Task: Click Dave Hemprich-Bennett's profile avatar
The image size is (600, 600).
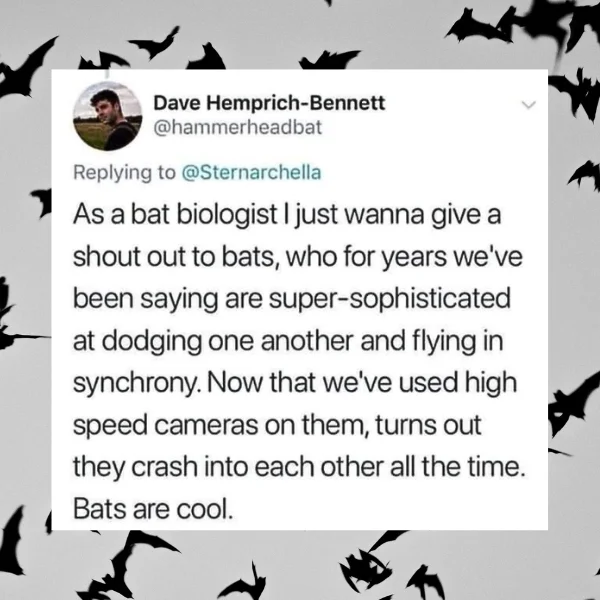Action: click(108, 116)
